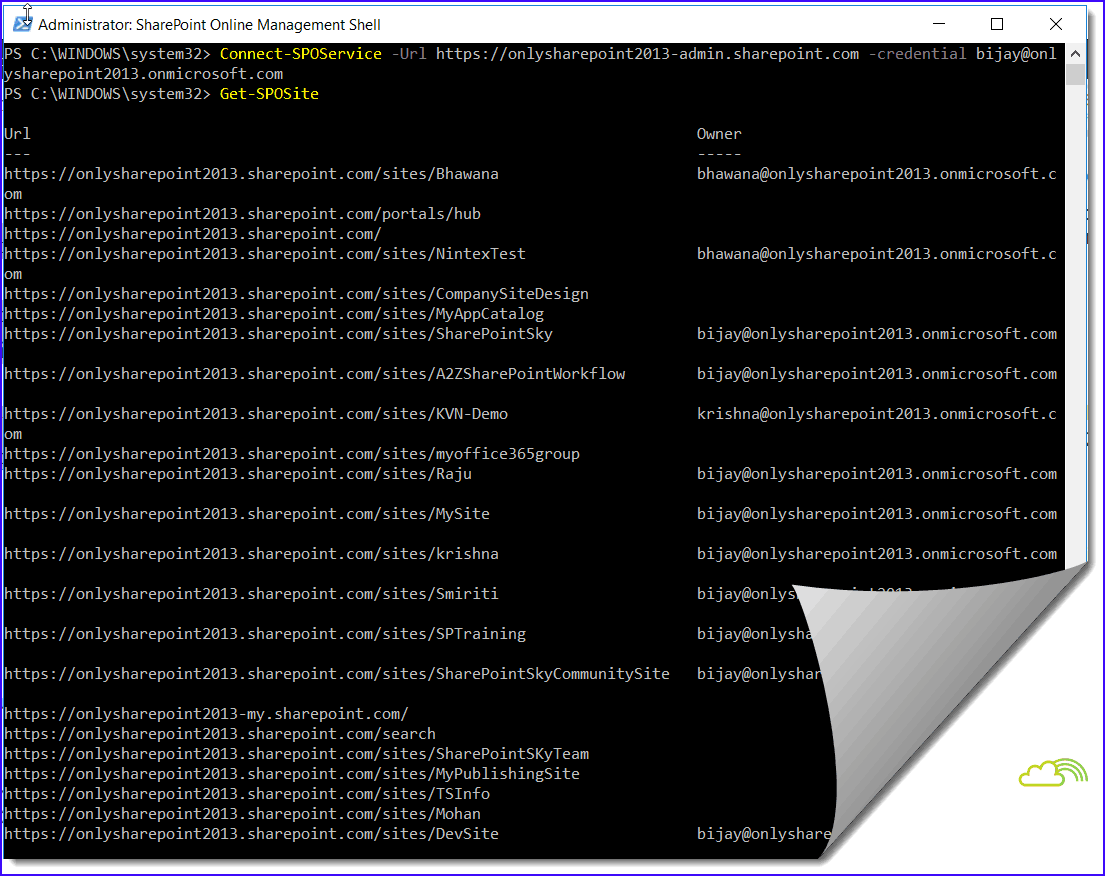
Task: Click the SharePointSkyCommunitySite URL
Action: [x=336, y=673]
